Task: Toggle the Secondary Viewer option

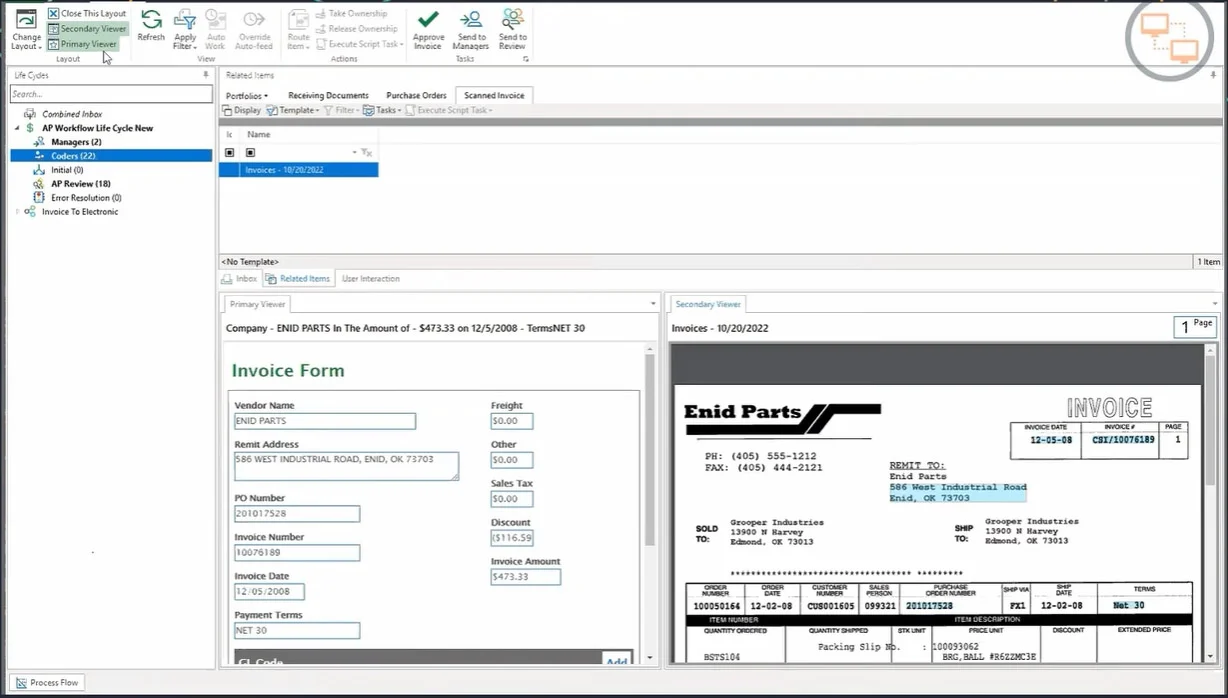Action: coord(87,29)
